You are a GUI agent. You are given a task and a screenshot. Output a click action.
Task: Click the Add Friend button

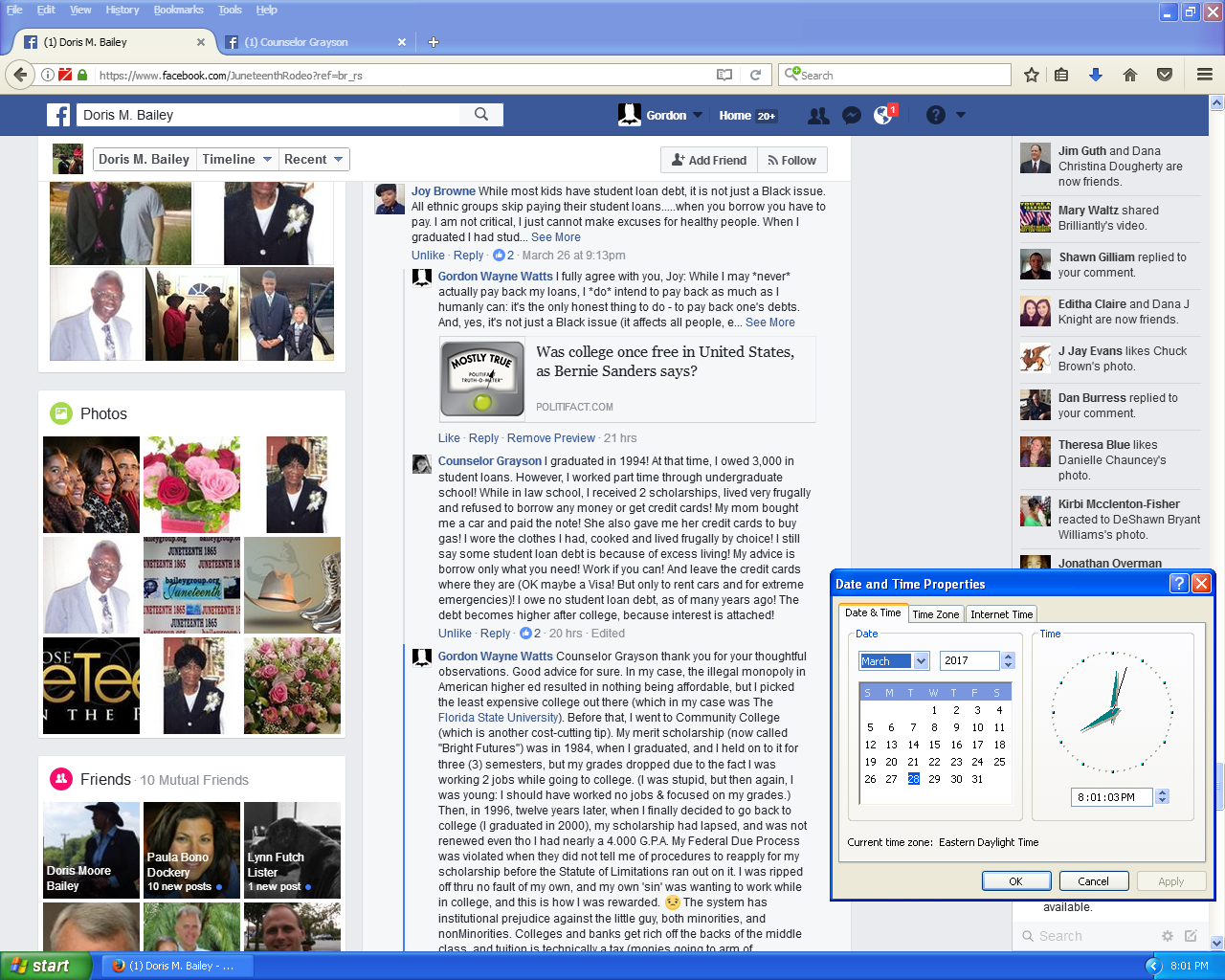(709, 161)
